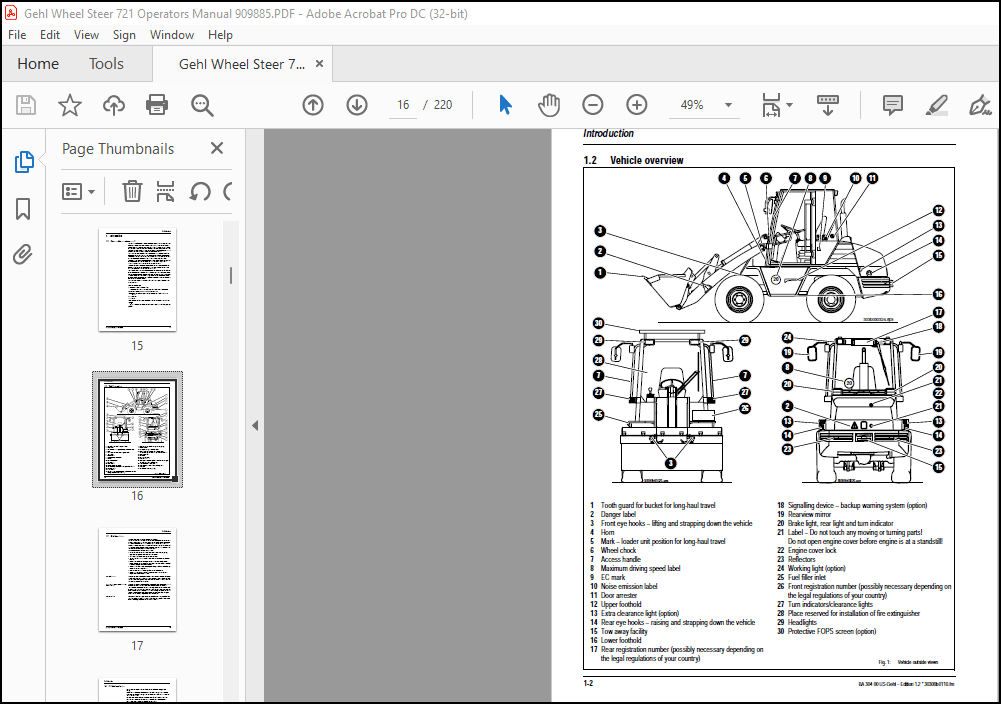Open the View menu
1001x704 pixels.
(x=86, y=34)
